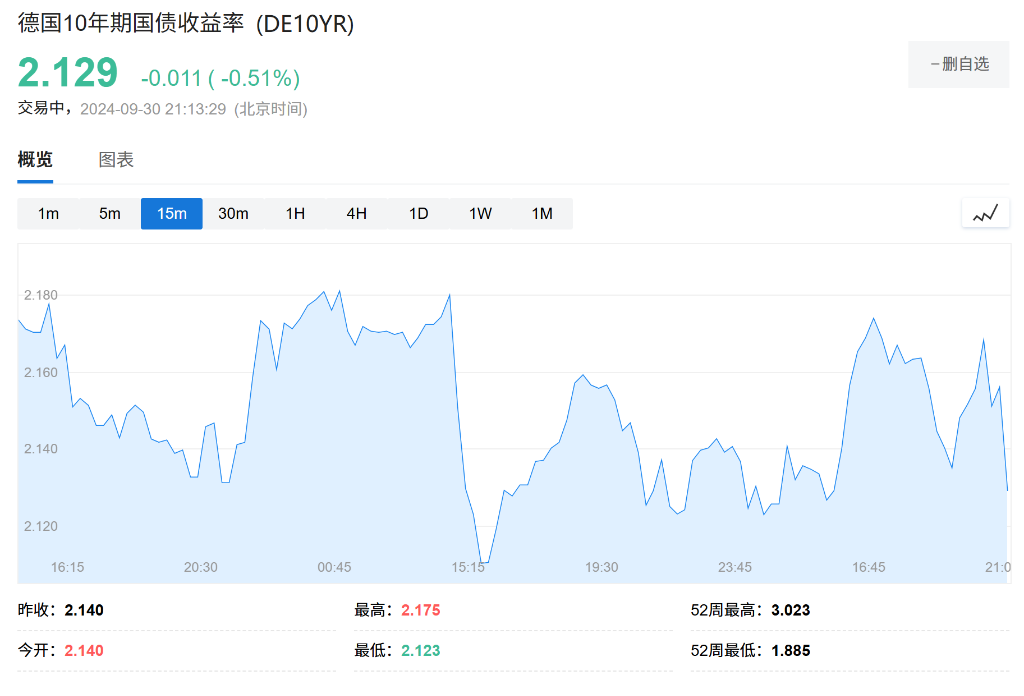Viewport: 1024px width, 696px height.
Task: Click the 最高 value 2.175
Action: [x=420, y=610]
